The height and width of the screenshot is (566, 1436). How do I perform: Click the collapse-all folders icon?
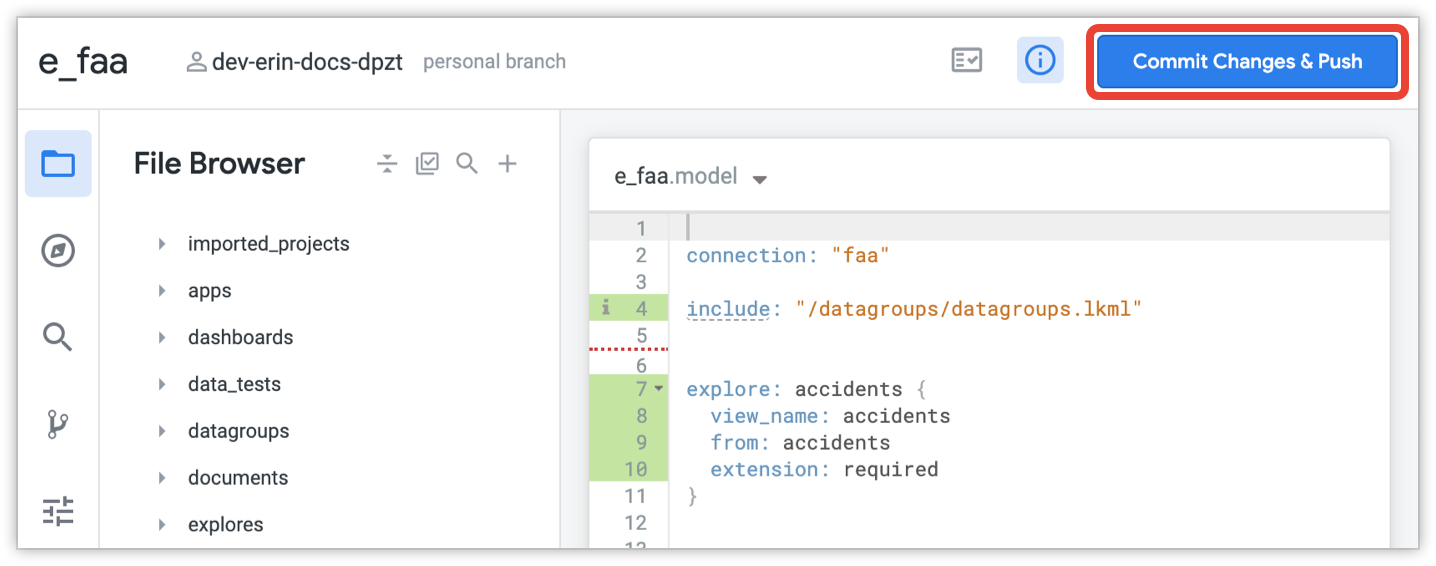pyautogui.click(x=387, y=164)
